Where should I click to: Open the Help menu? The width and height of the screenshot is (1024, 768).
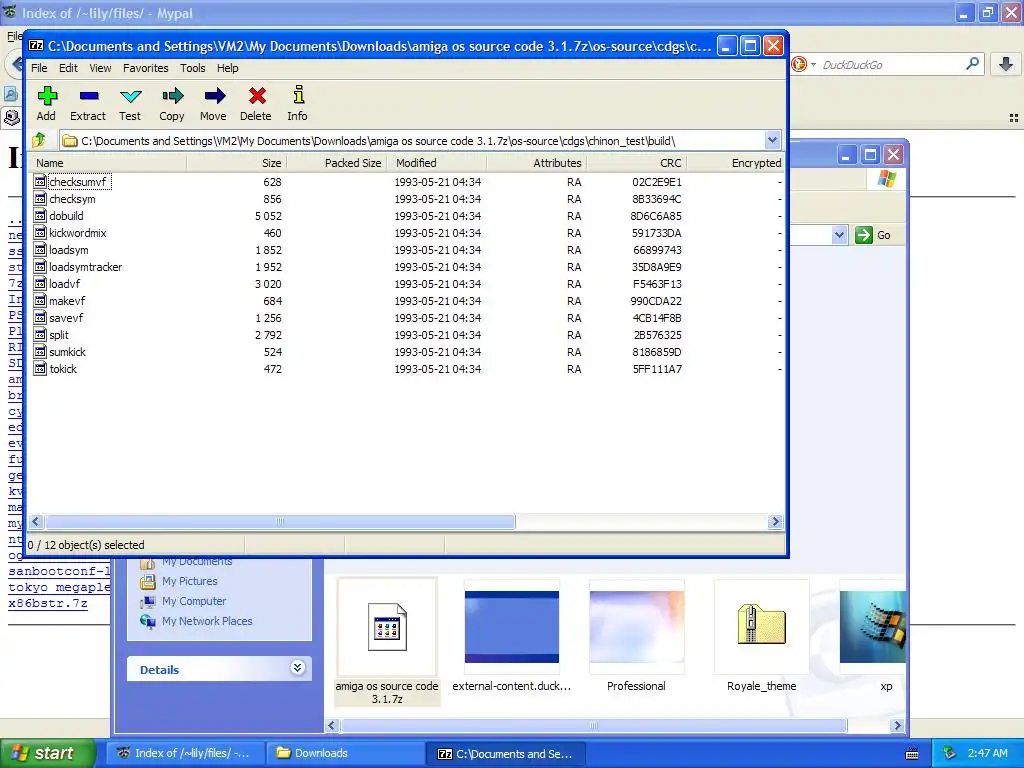227,68
